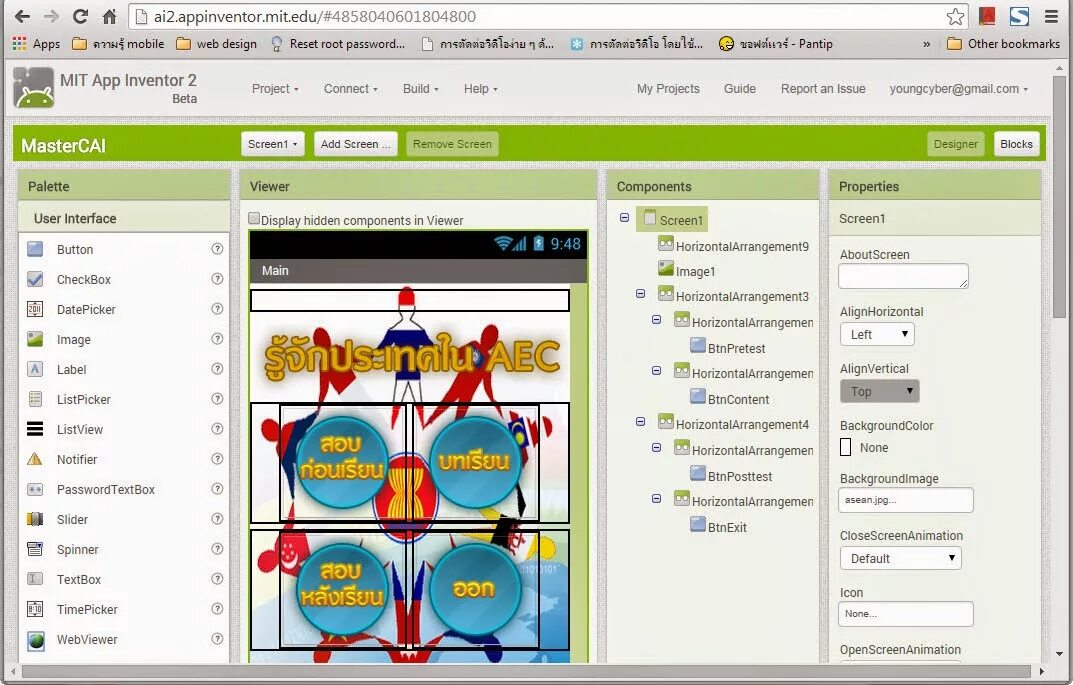Select the Slider palette icon
Image resolution: width=1073 pixels, height=685 pixels.
[35, 519]
